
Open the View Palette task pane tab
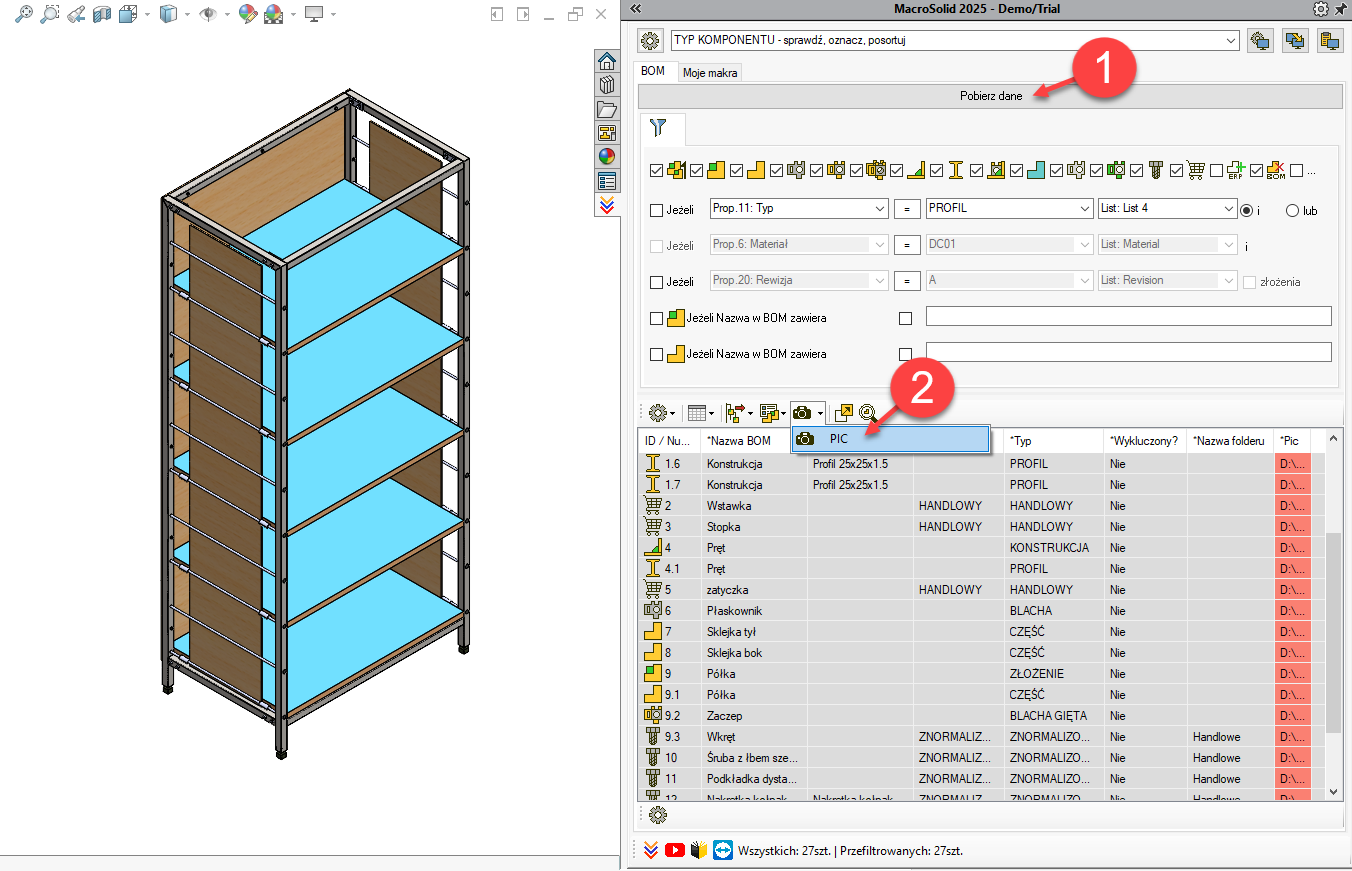[607, 133]
